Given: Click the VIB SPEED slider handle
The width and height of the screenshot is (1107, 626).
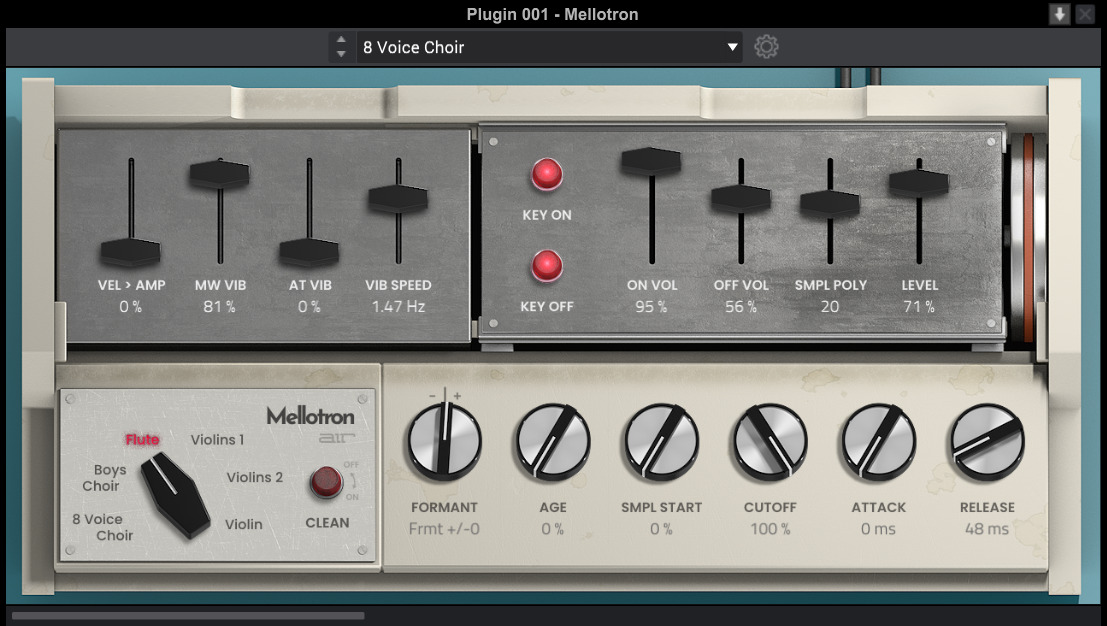Looking at the screenshot, I should (398, 198).
